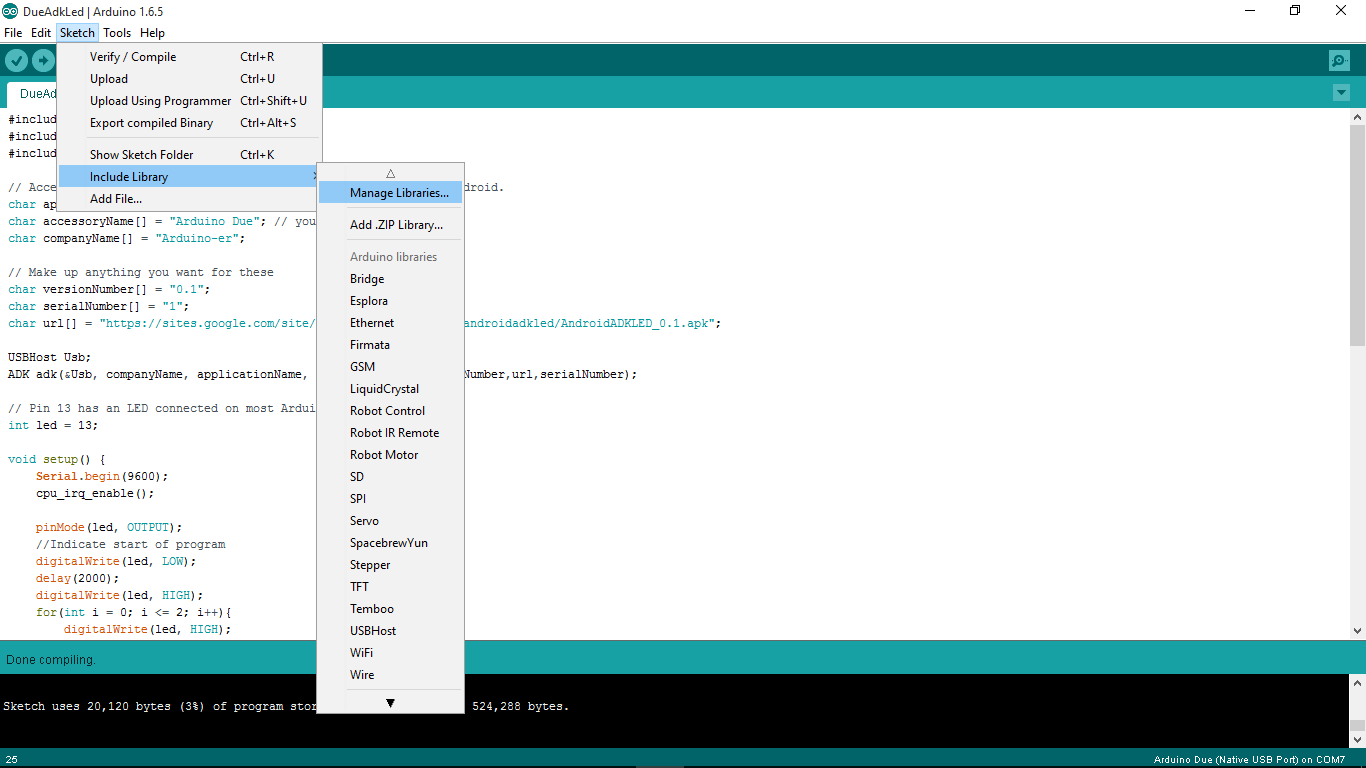This screenshot has height=768, width=1366.
Task: Click the 'Serial.begin(9600);' code line
Action: click(x=102, y=477)
